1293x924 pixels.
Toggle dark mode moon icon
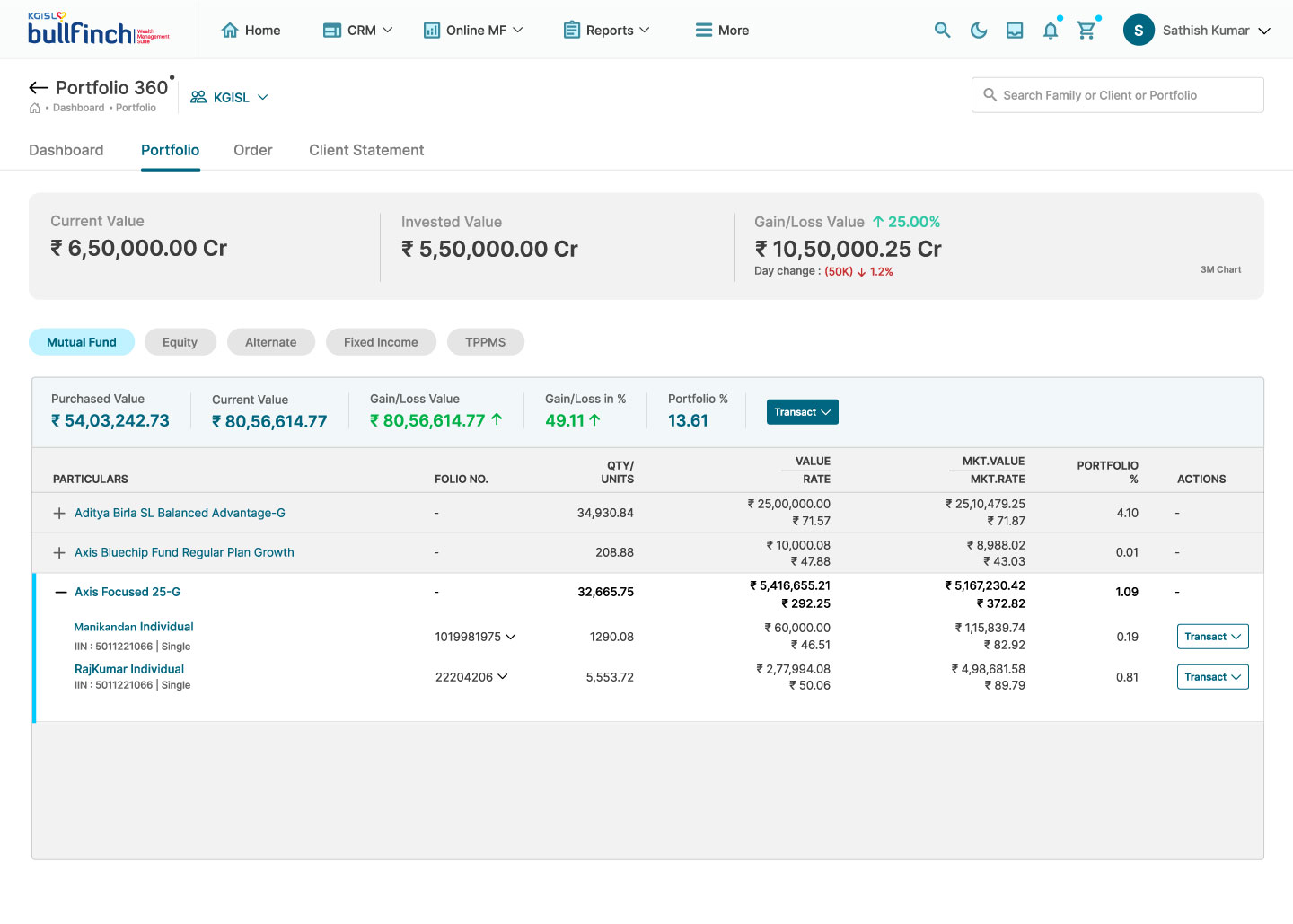coord(979,30)
